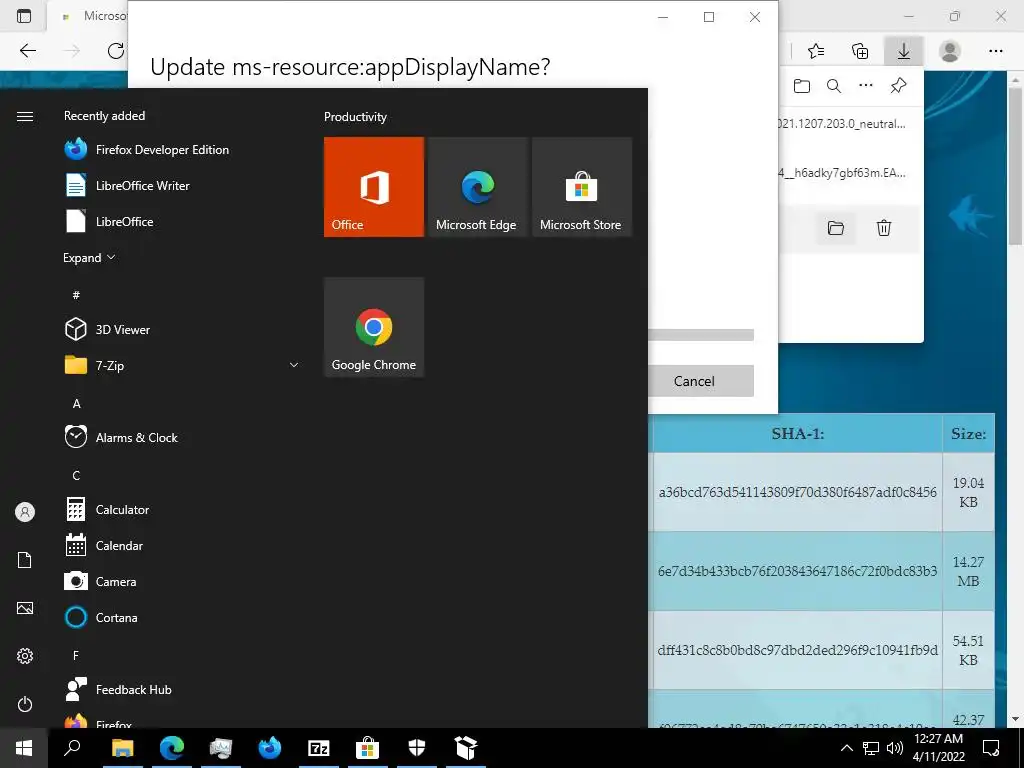
Task: Click the Microsoft Edge tile
Action: click(477, 187)
